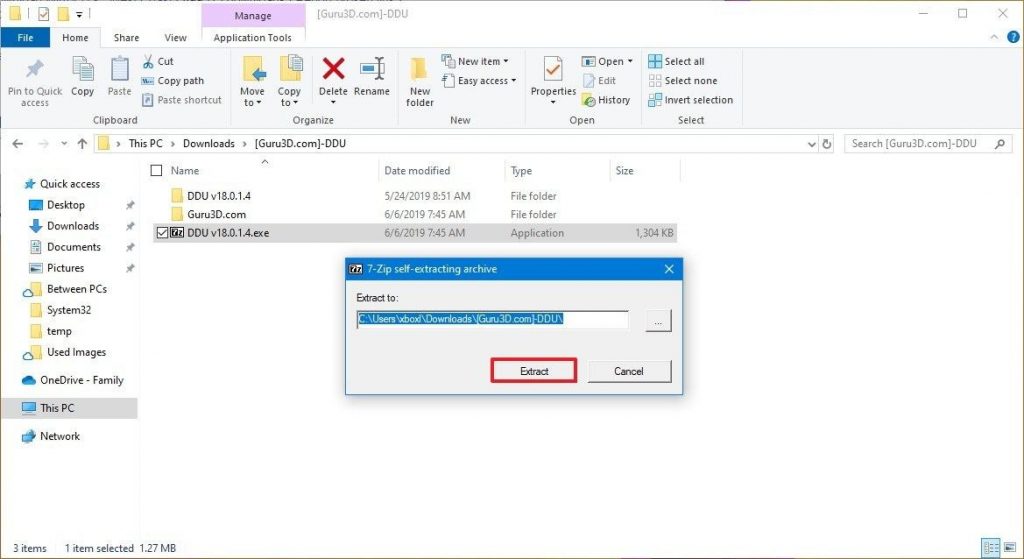The width and height of the screenshot is (1024, 559).
Task: Go up one folder level arrow
Action: pos(82,144)
